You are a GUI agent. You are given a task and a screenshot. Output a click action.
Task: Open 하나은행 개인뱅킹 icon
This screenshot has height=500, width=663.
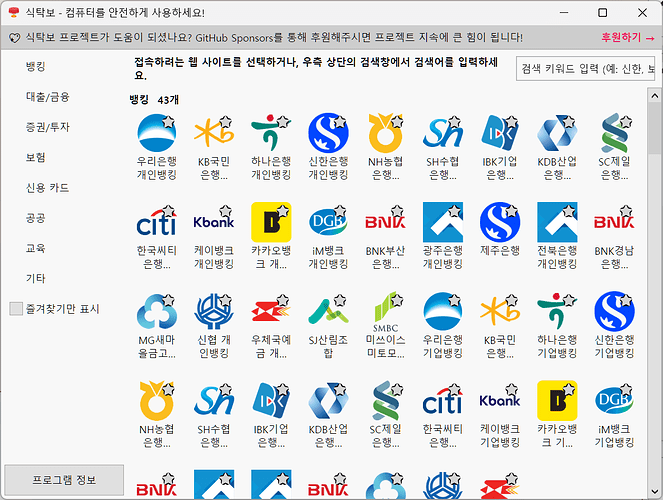tap(271, 133)
